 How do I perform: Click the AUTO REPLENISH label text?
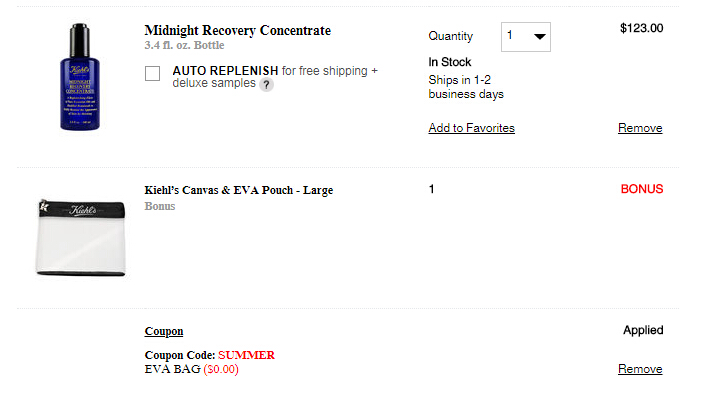pos(224,71)
